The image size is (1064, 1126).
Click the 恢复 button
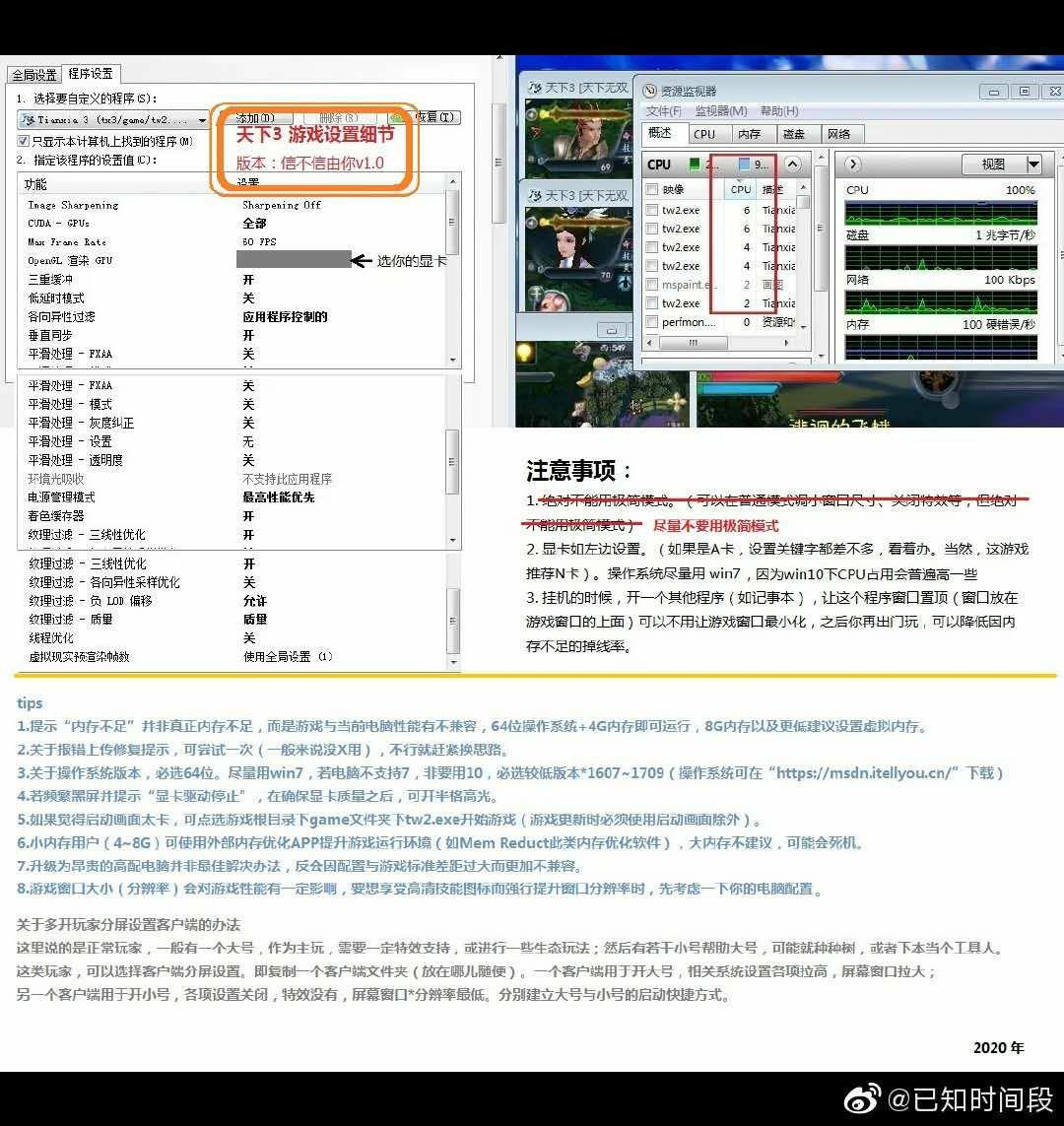(424, 117)
